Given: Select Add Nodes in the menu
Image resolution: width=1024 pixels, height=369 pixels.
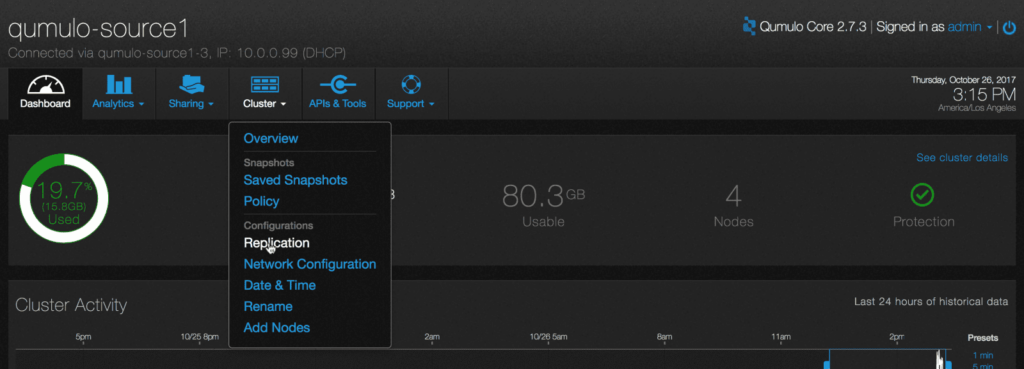Looking at the screenshot, I should pos(276,328).
